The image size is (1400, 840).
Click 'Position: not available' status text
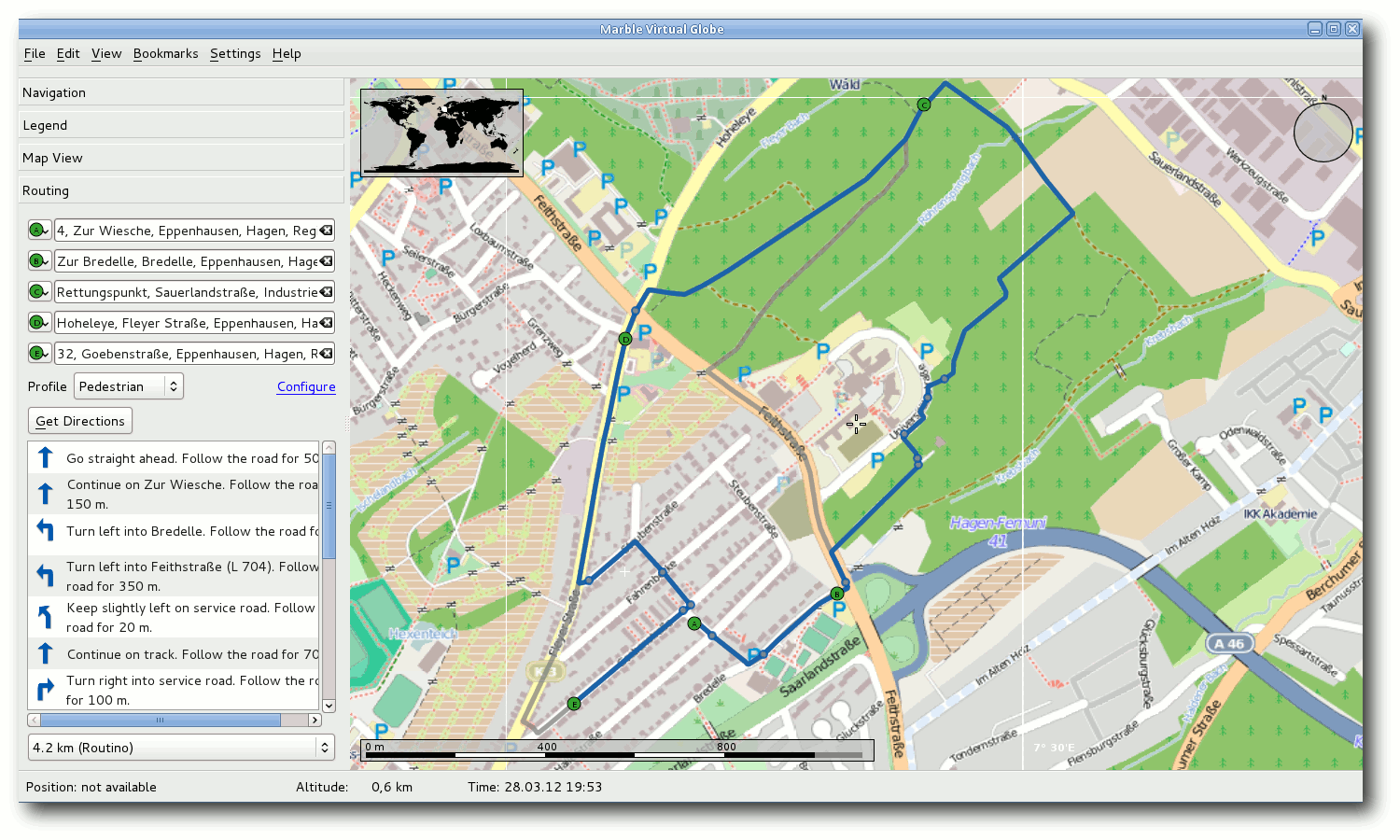click(x=91, y=787)
